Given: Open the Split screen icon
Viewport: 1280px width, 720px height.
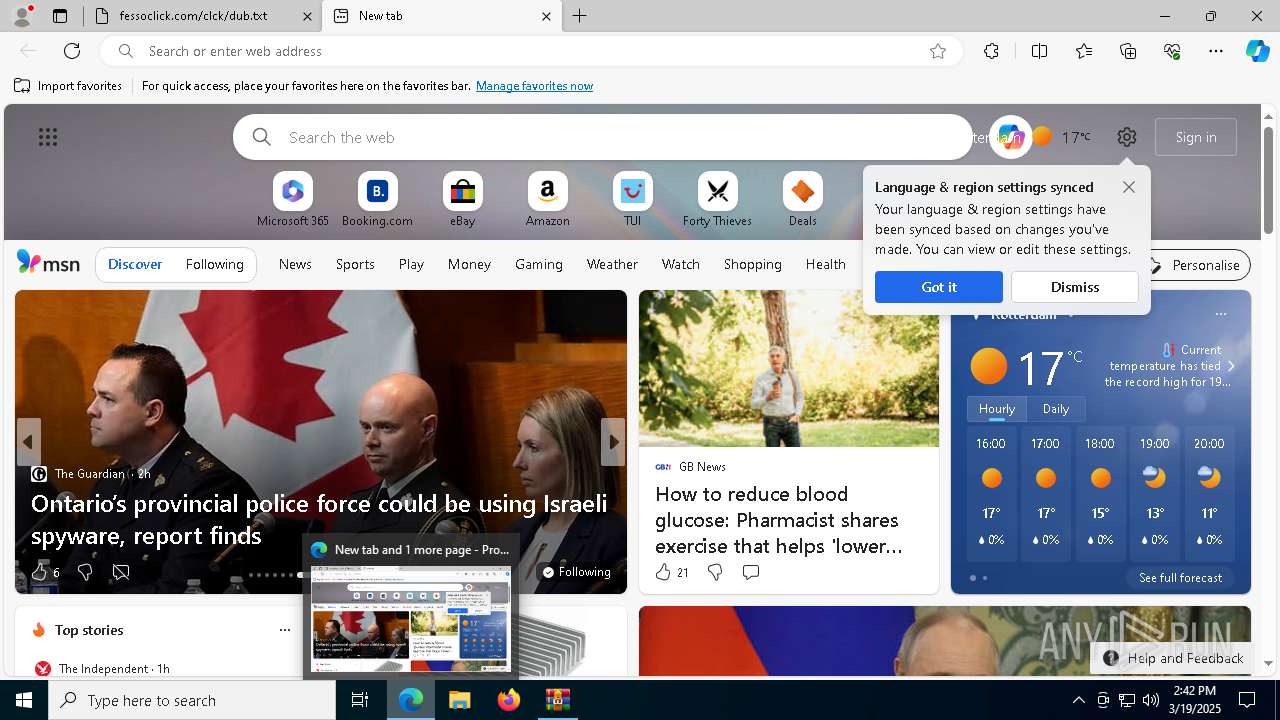Looking at the screenshot, I should coord(1039,51).
